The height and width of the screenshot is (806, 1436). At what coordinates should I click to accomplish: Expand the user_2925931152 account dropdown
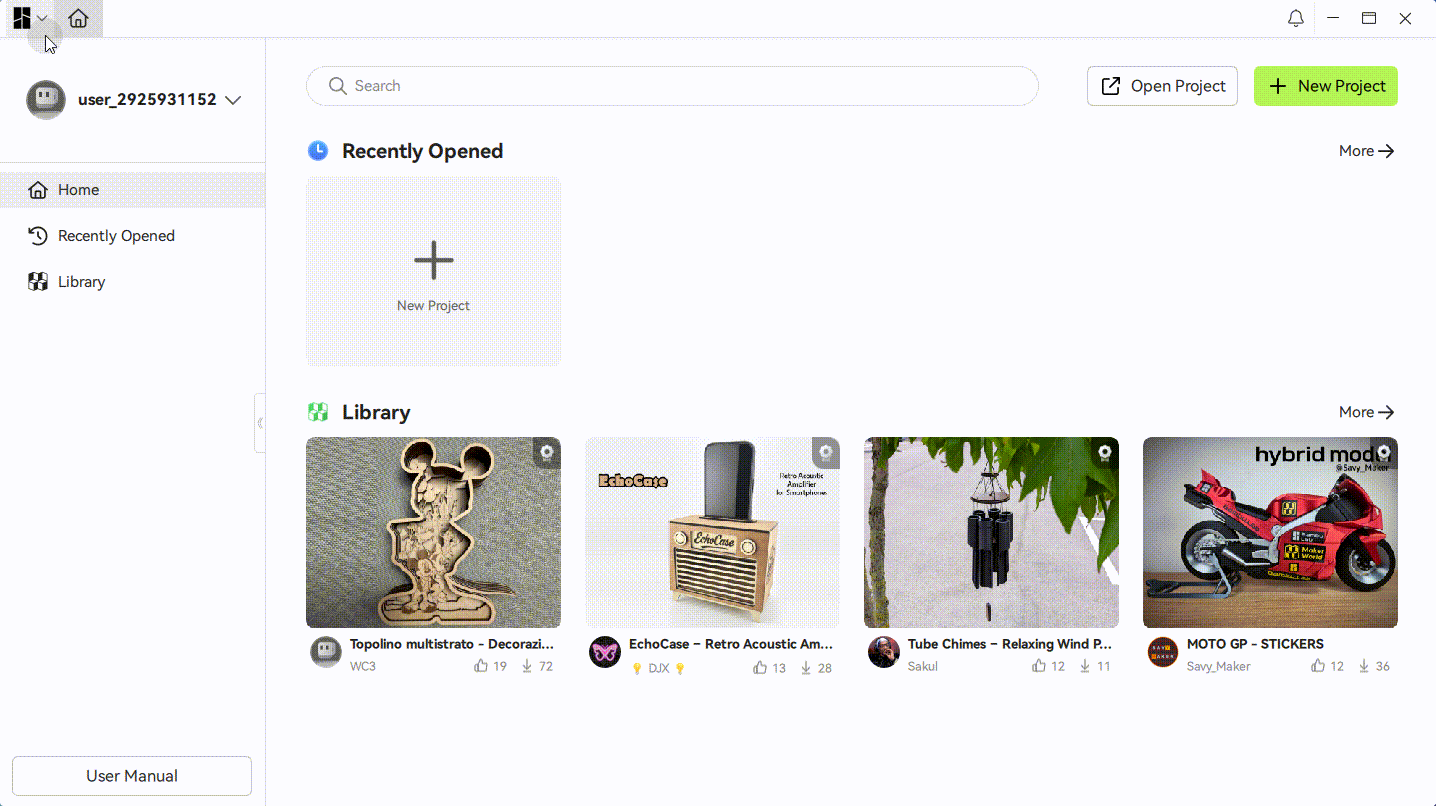click(233, 100)
